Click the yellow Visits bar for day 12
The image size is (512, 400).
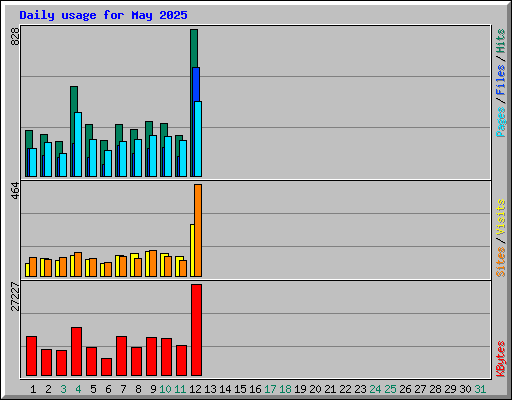coord(192,250)
